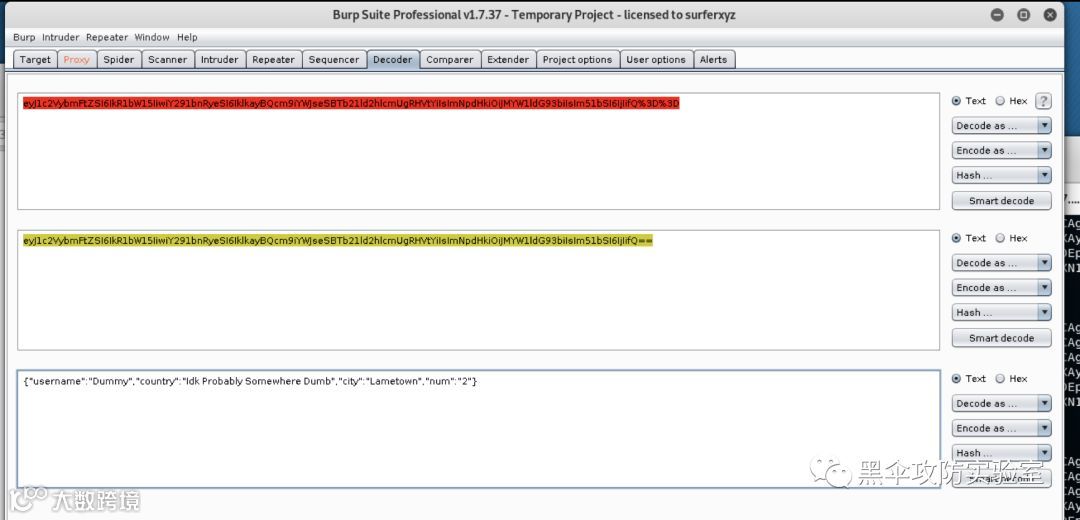Minimize the Burp Suite window
The image size is (1080, 520).
coord(997,14)
